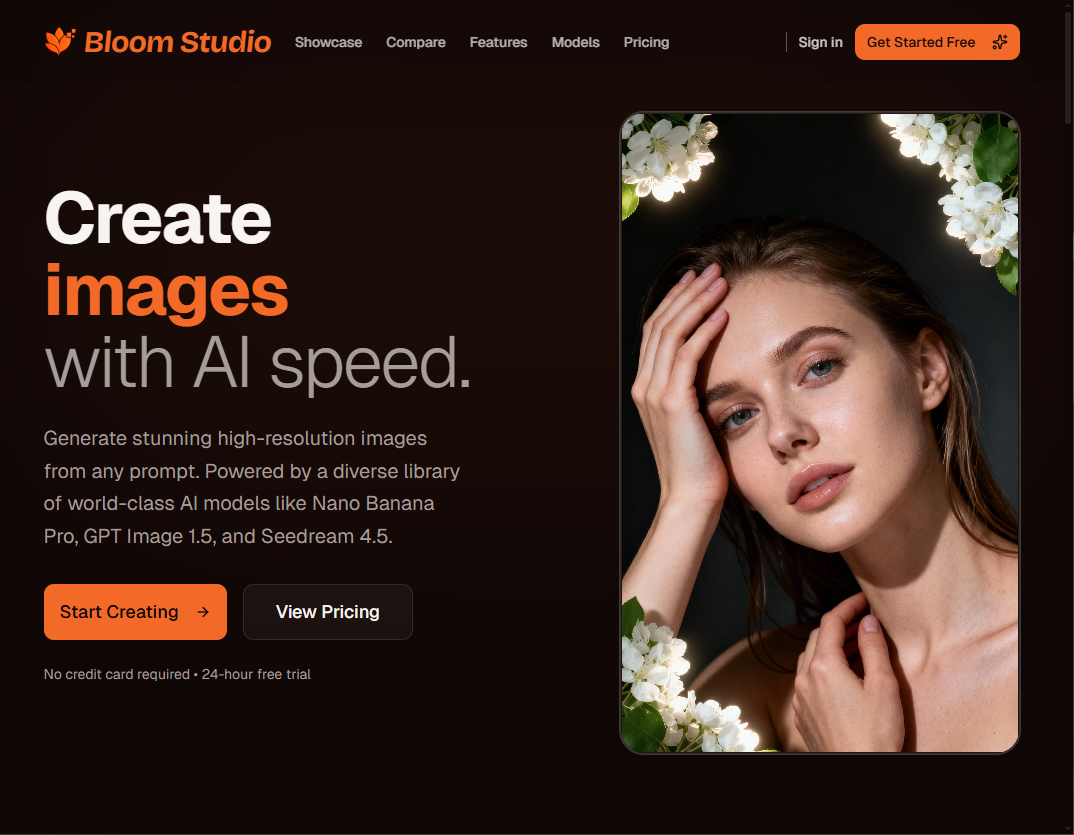Click the orange lotus flower logo icon
Screen dimensions: 1074x835
[59, 41]
